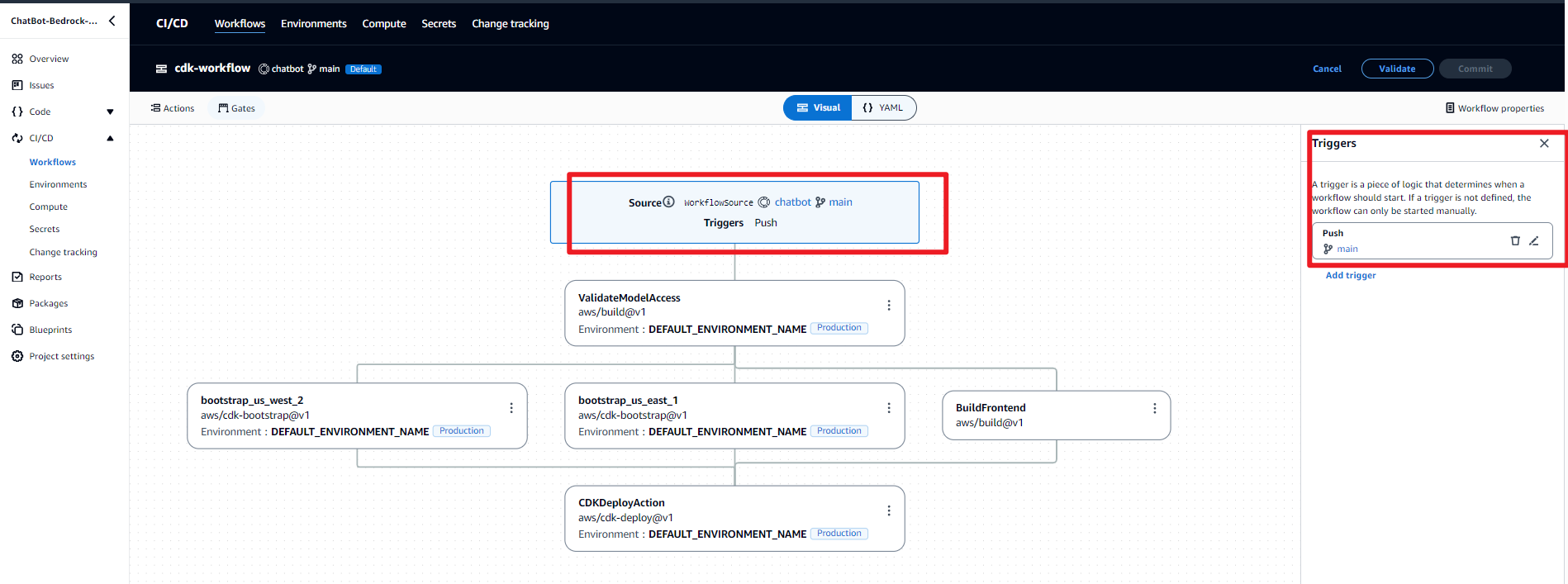Open the ValidateModelAccess action options menu
1568x584 pixels.
(889, 306)
